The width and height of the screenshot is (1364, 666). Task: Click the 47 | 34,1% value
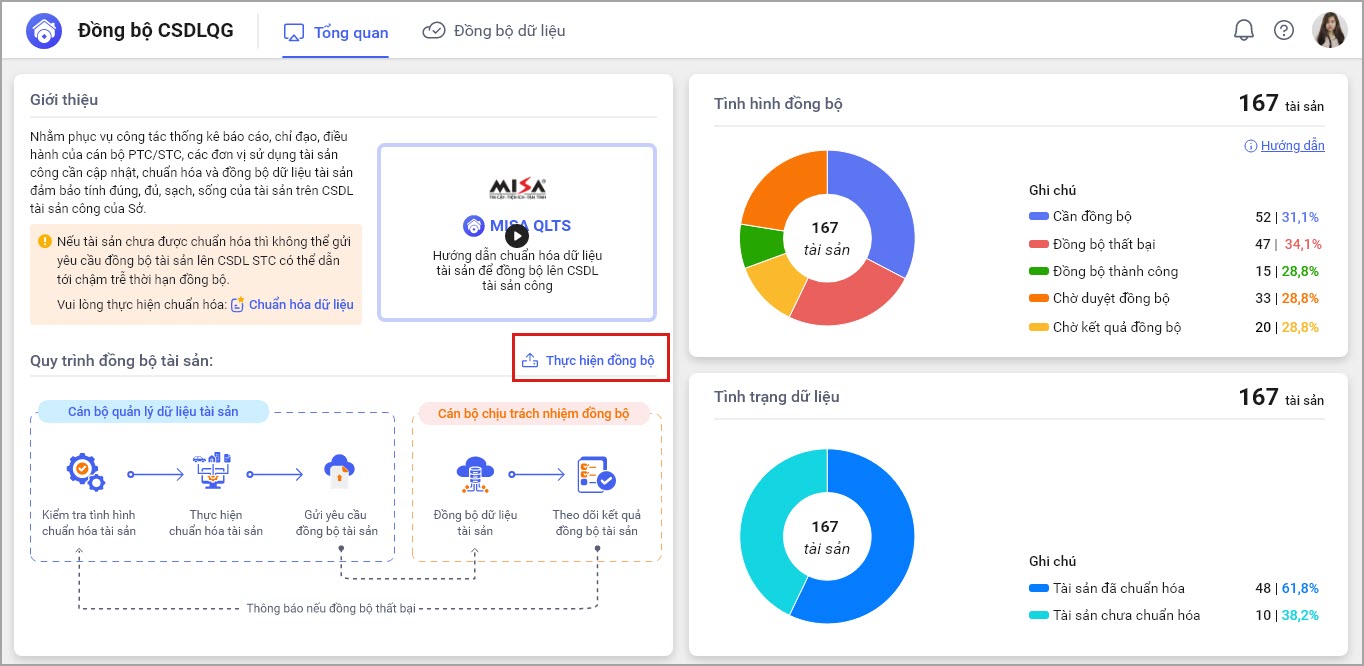tap(1288, 244)
